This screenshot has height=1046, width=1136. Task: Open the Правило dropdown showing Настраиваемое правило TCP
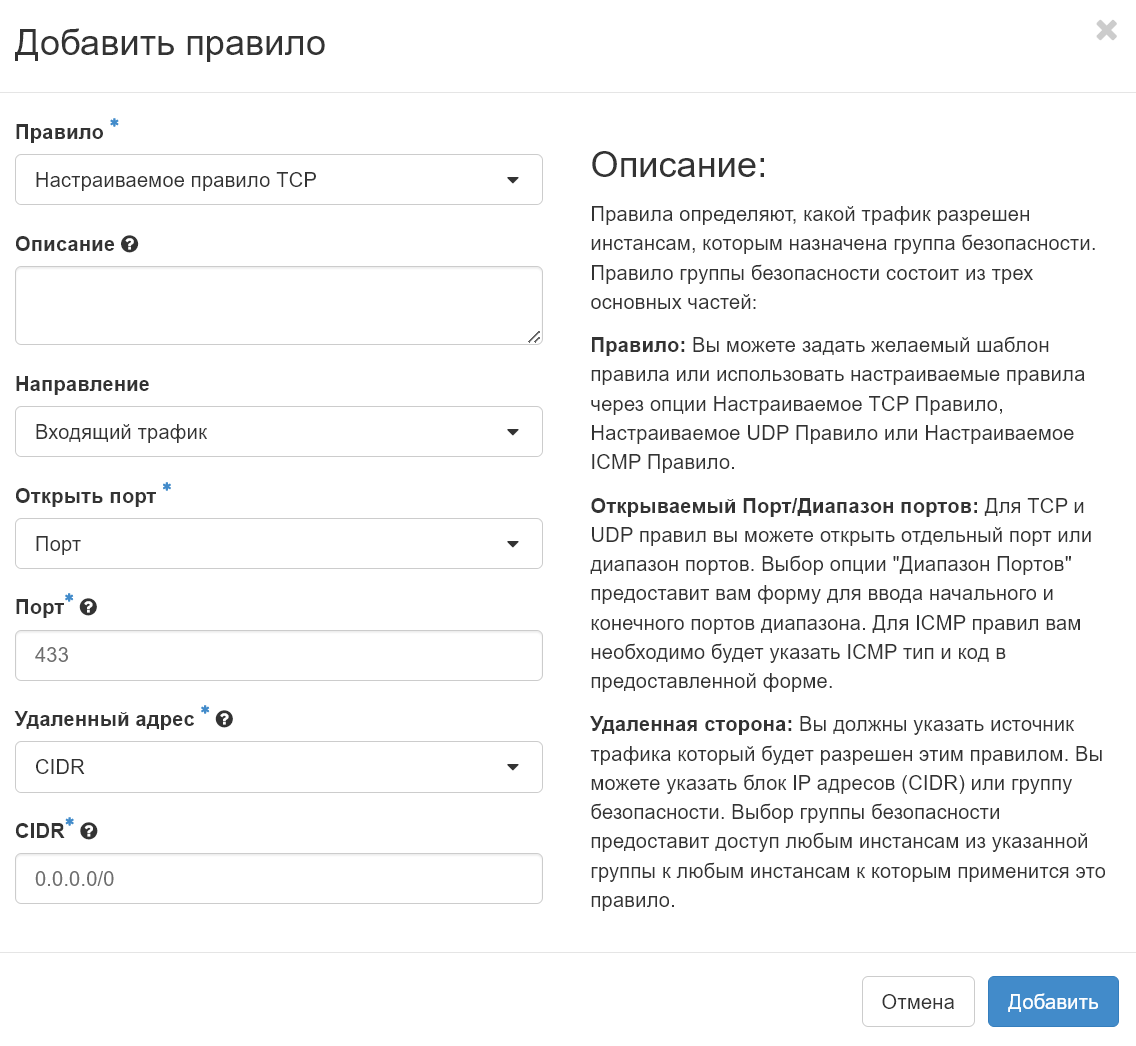pos(279,180)
